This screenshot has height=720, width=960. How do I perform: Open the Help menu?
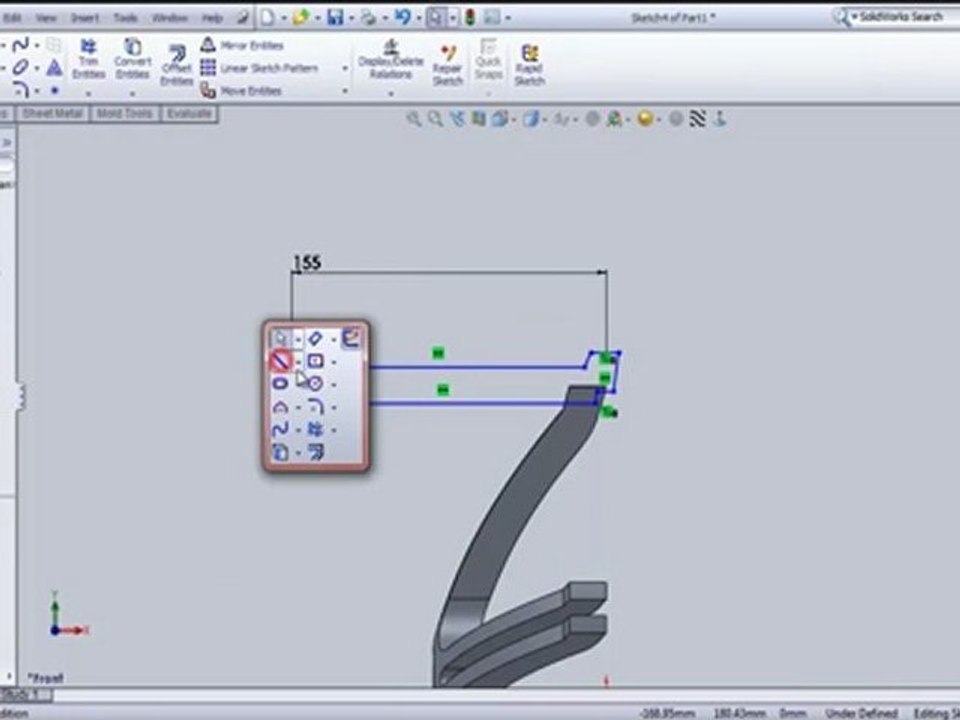pos(212,18)
